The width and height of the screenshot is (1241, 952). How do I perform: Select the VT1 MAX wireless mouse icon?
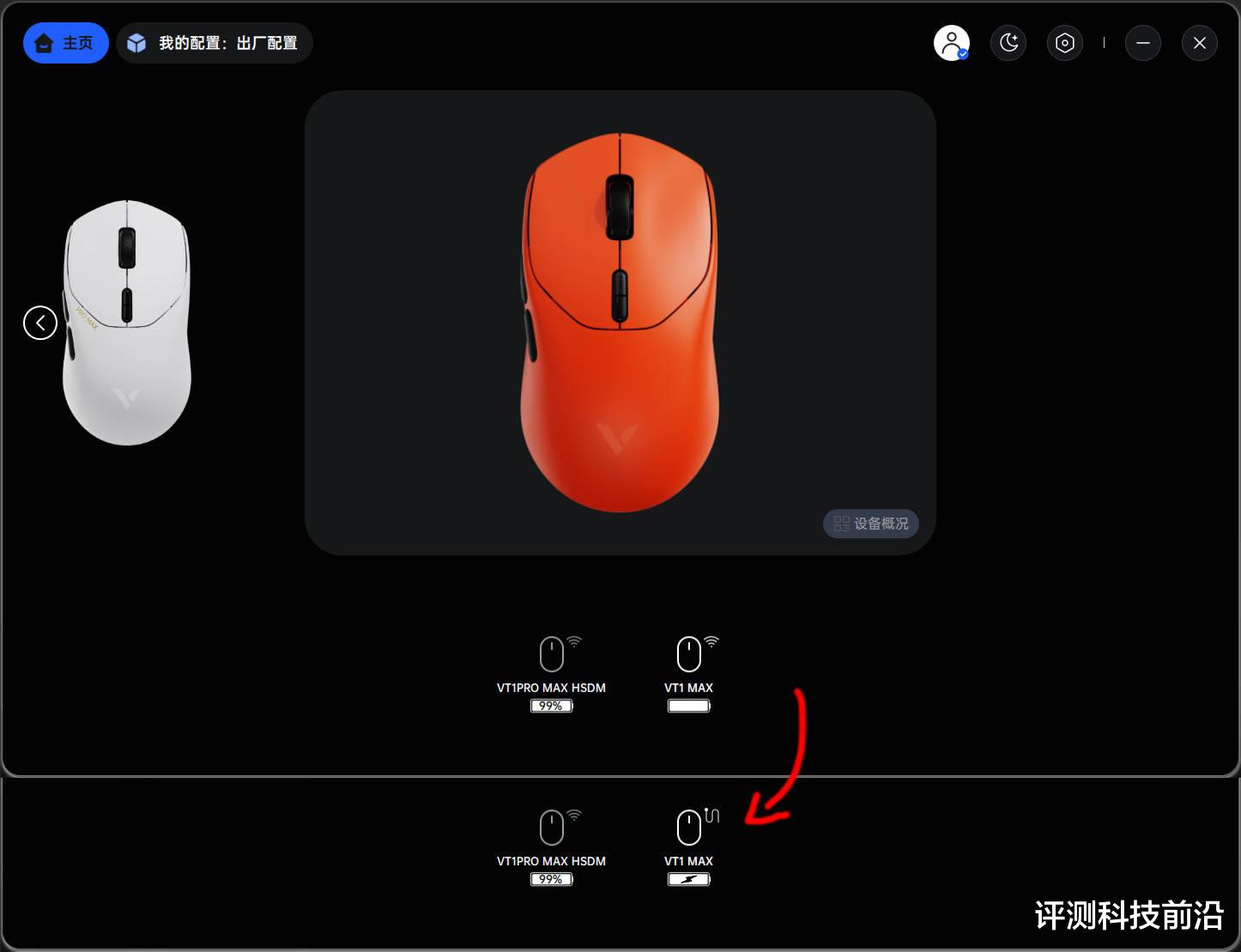tap(689, 654)
